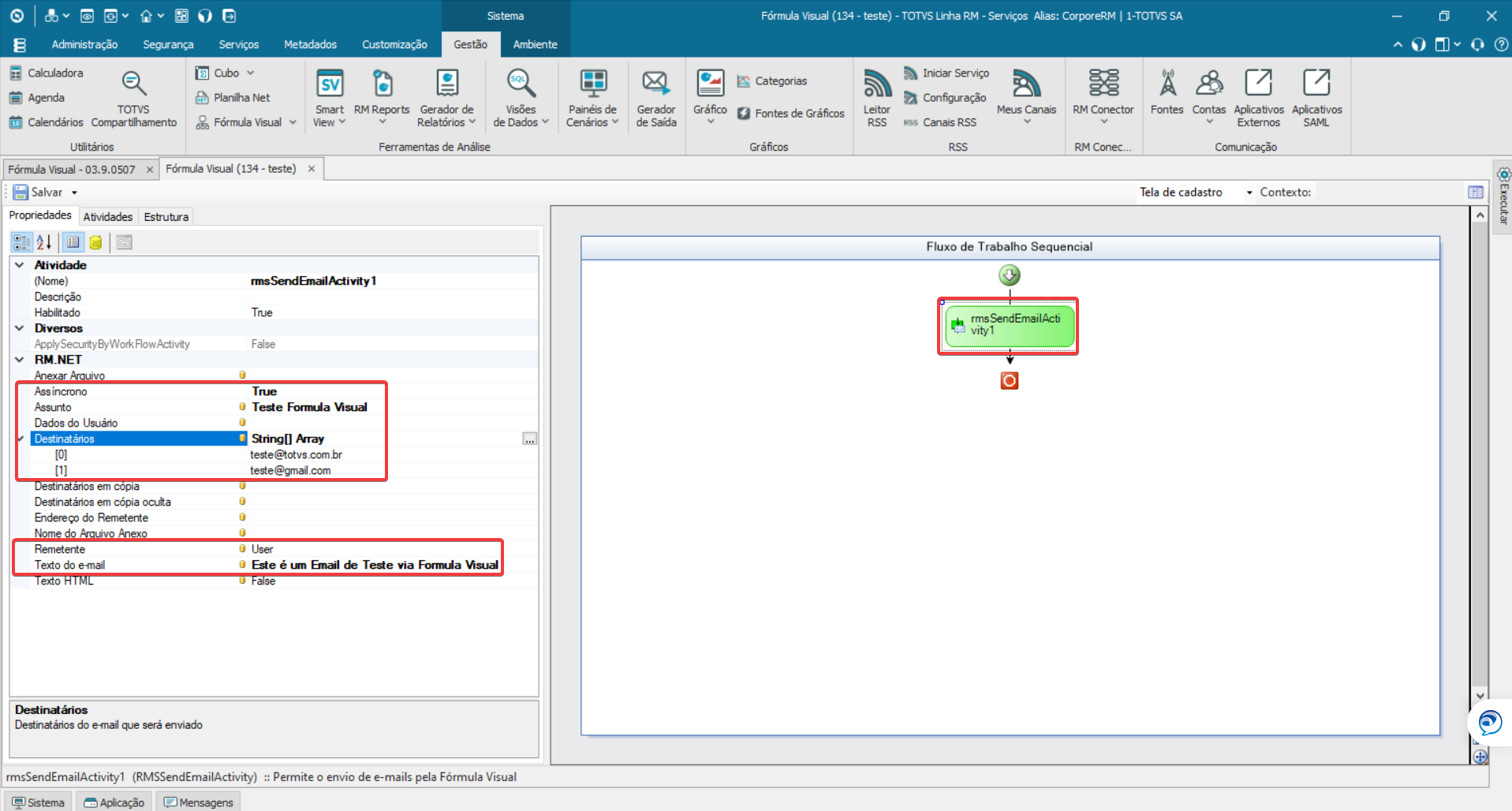Collapse the RM.NET property category
This screenshot has width=1512, height=811.
coord(20,360)
